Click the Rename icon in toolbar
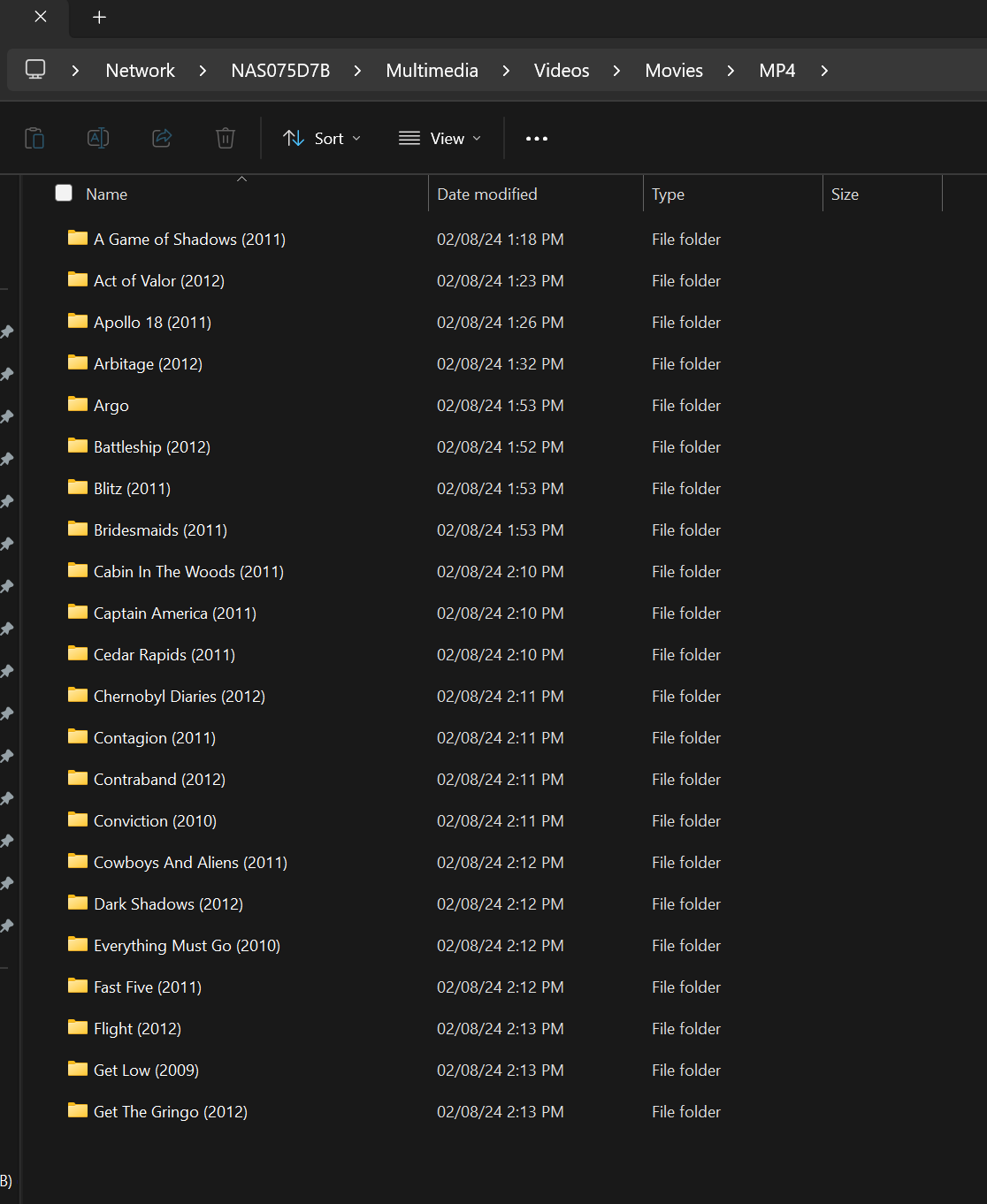 [98, 138]
